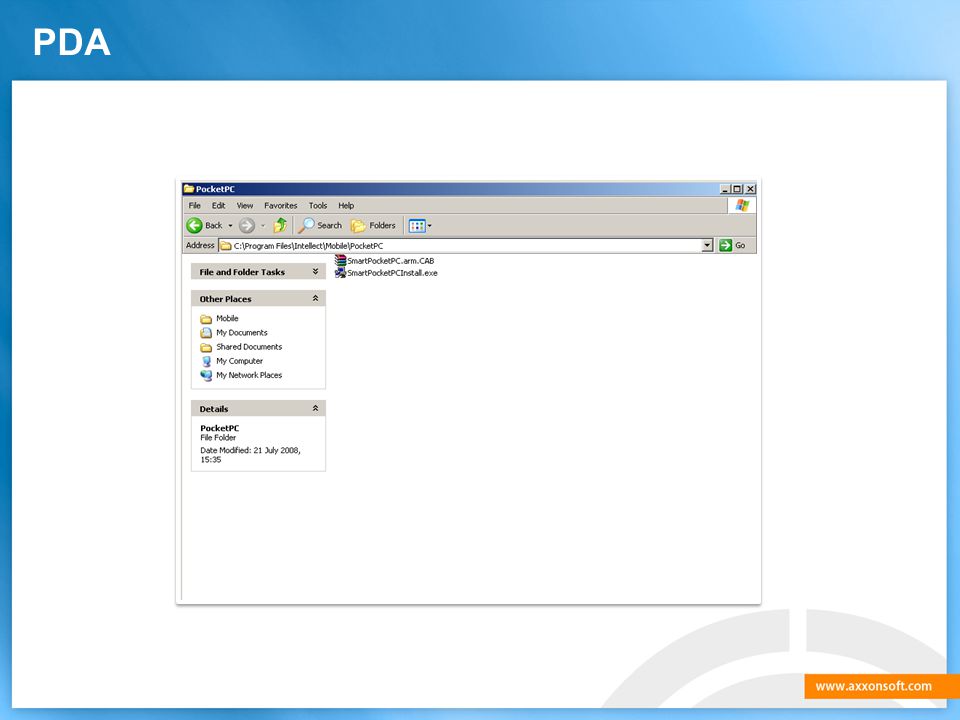Image resolution: width=960 pixels, height=720 pixels.
Task: Click the SmartPocketPC.arm.CAB archive icon
Action: (x=340, y=261)
